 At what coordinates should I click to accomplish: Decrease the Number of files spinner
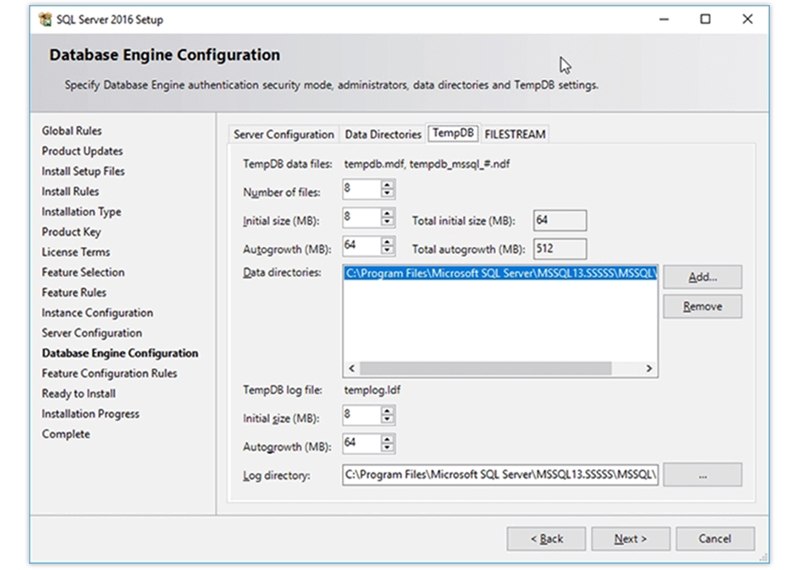click(x=388, y=194)
